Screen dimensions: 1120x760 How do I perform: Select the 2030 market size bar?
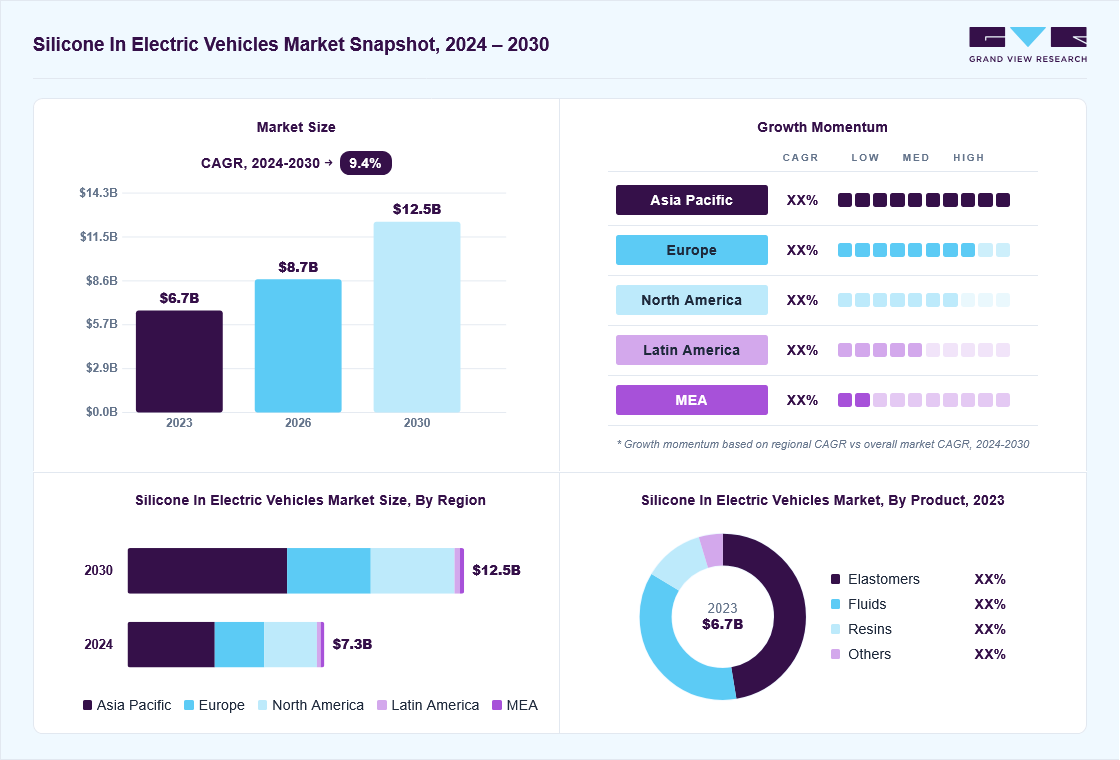point(417,317)
